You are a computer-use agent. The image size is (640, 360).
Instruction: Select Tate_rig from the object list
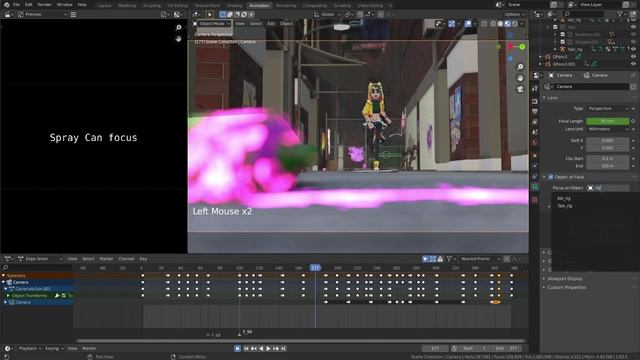(x=564, y=206)
